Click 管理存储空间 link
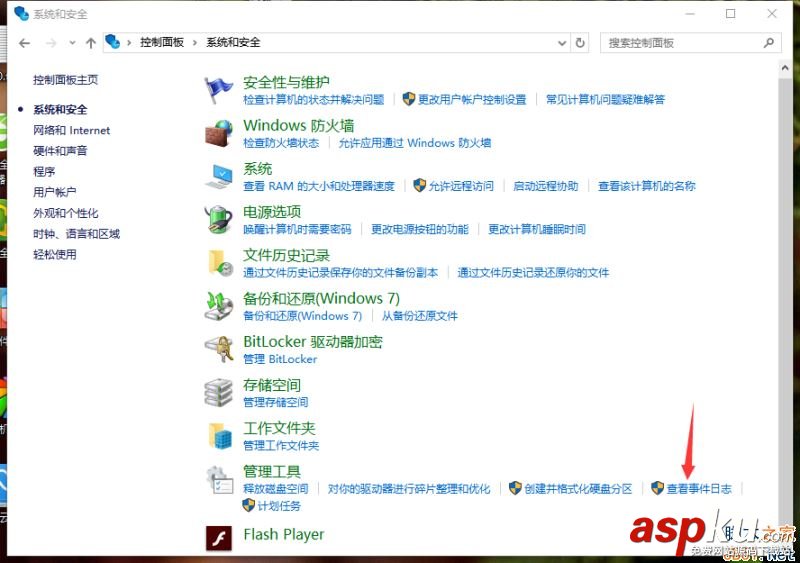 [x=275, y=402]
